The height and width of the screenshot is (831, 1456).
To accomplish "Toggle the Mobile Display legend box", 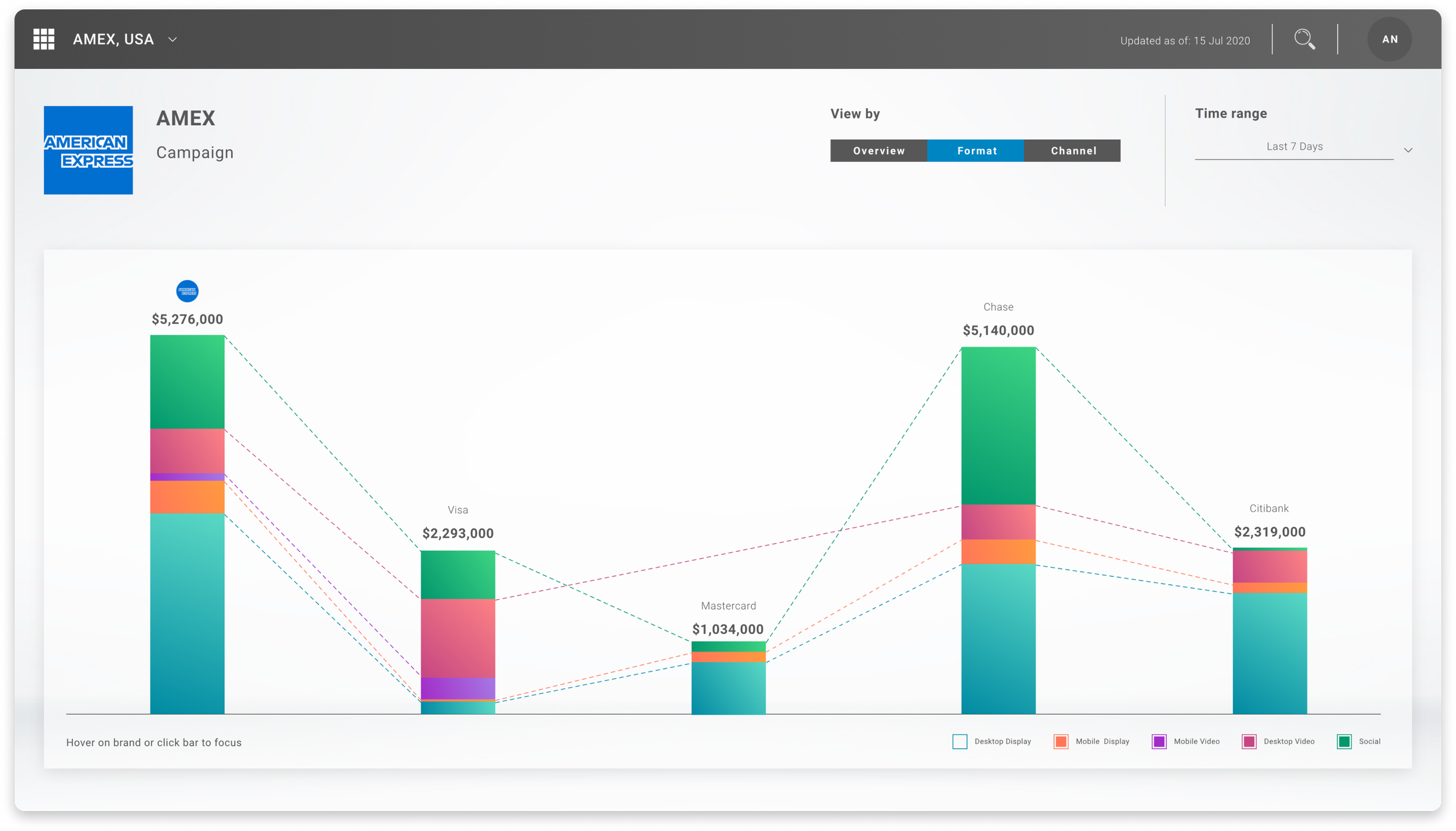I will [1061, 741].
